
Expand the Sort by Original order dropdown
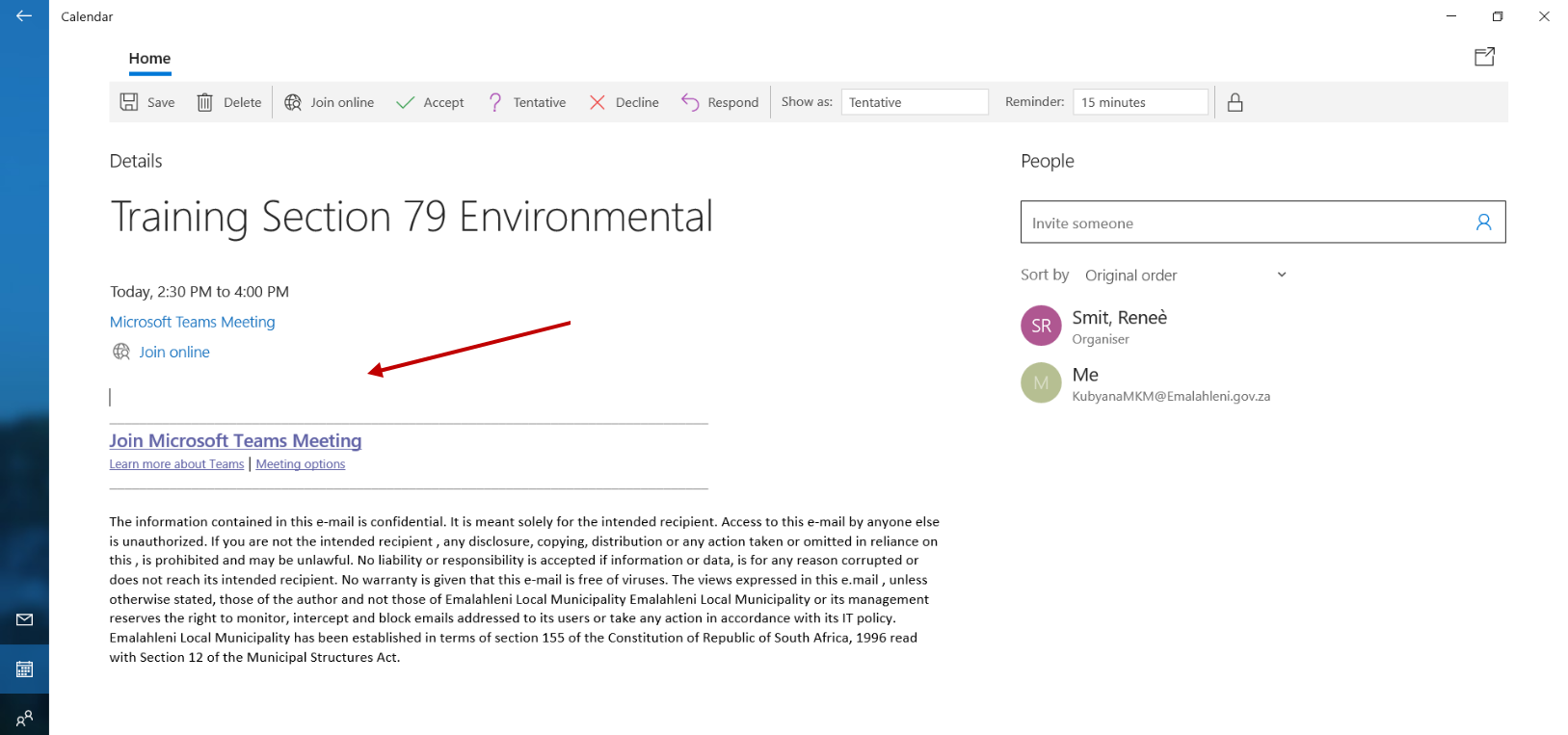(x=1186, y=276)
